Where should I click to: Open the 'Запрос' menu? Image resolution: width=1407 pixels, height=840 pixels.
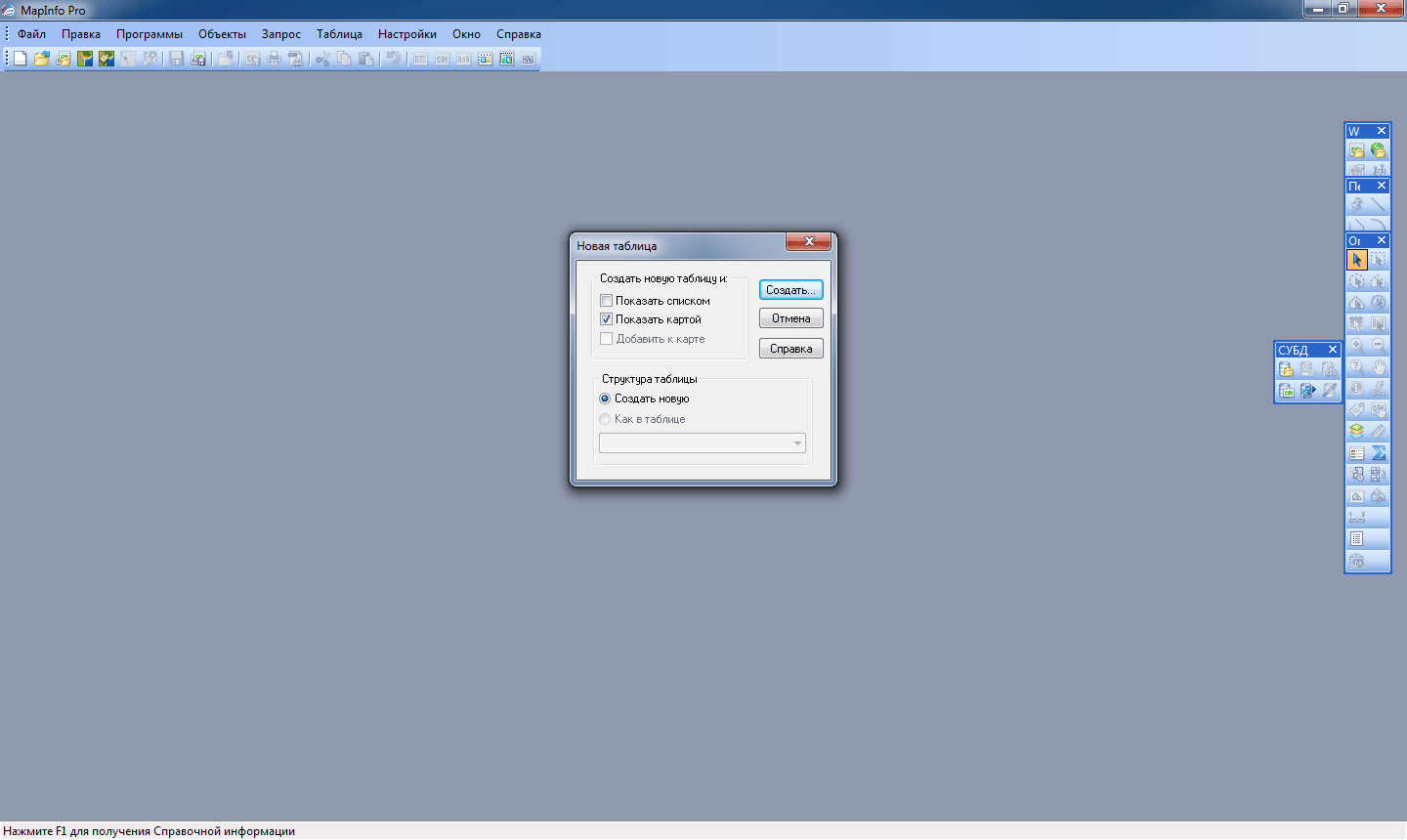[280, 34]
